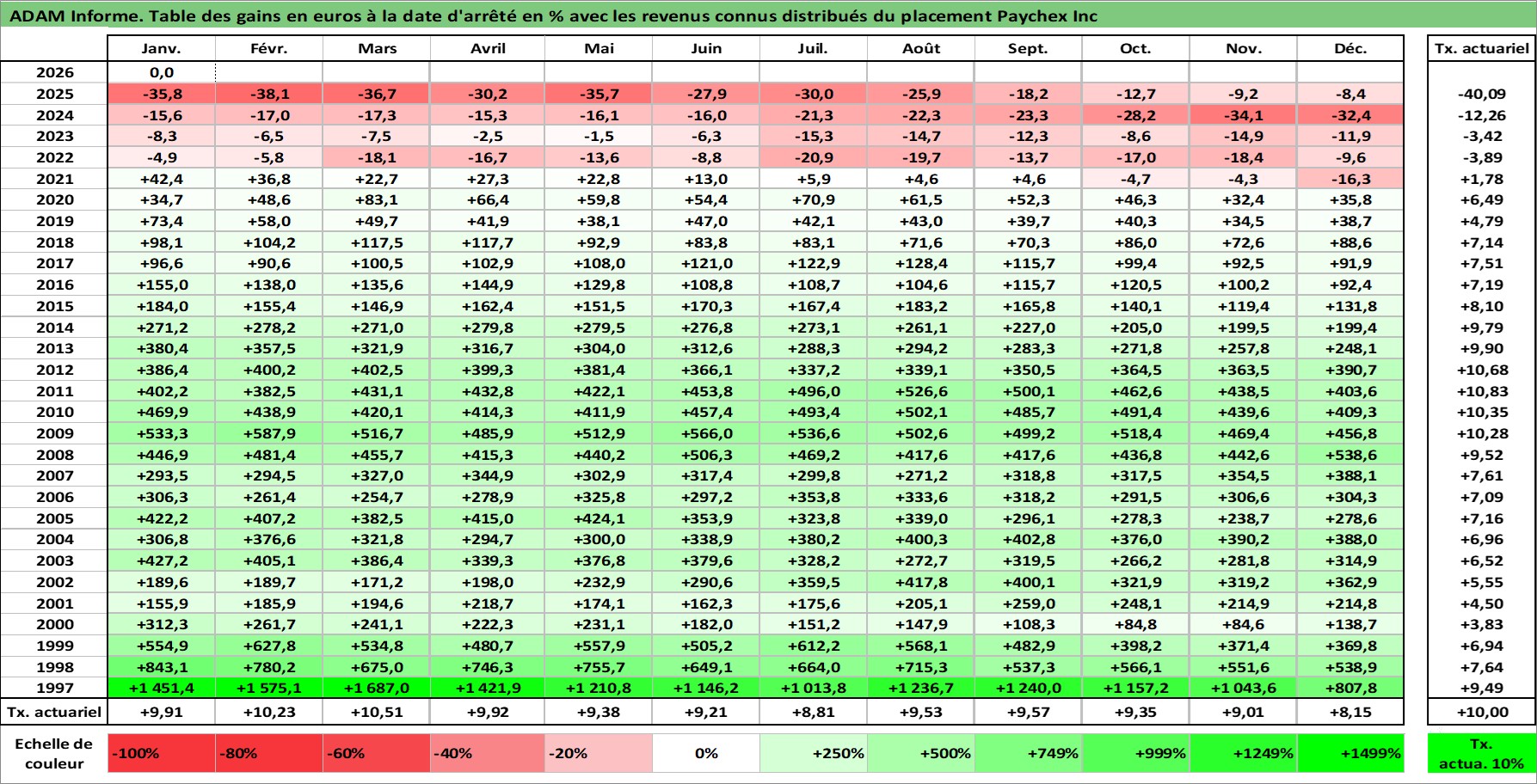Screen dimensions: 1537x784
Task: Click the +1 687,0 cell for March 1997
Action: coord(377,688)
